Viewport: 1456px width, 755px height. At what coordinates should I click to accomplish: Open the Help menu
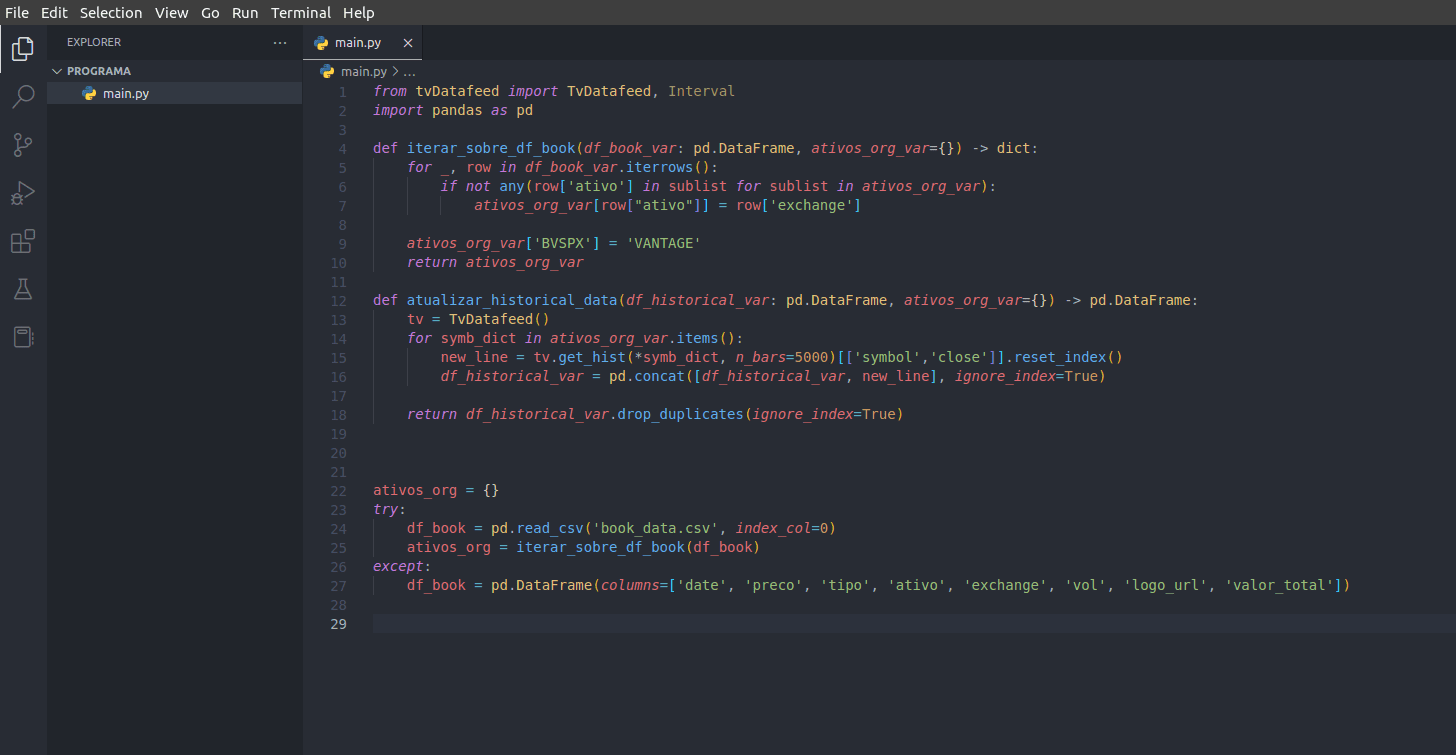[359, 13]
